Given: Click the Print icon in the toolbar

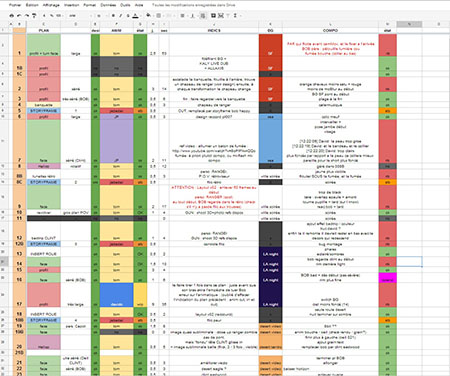Looking at the screenshot, I should click(12, 16).
